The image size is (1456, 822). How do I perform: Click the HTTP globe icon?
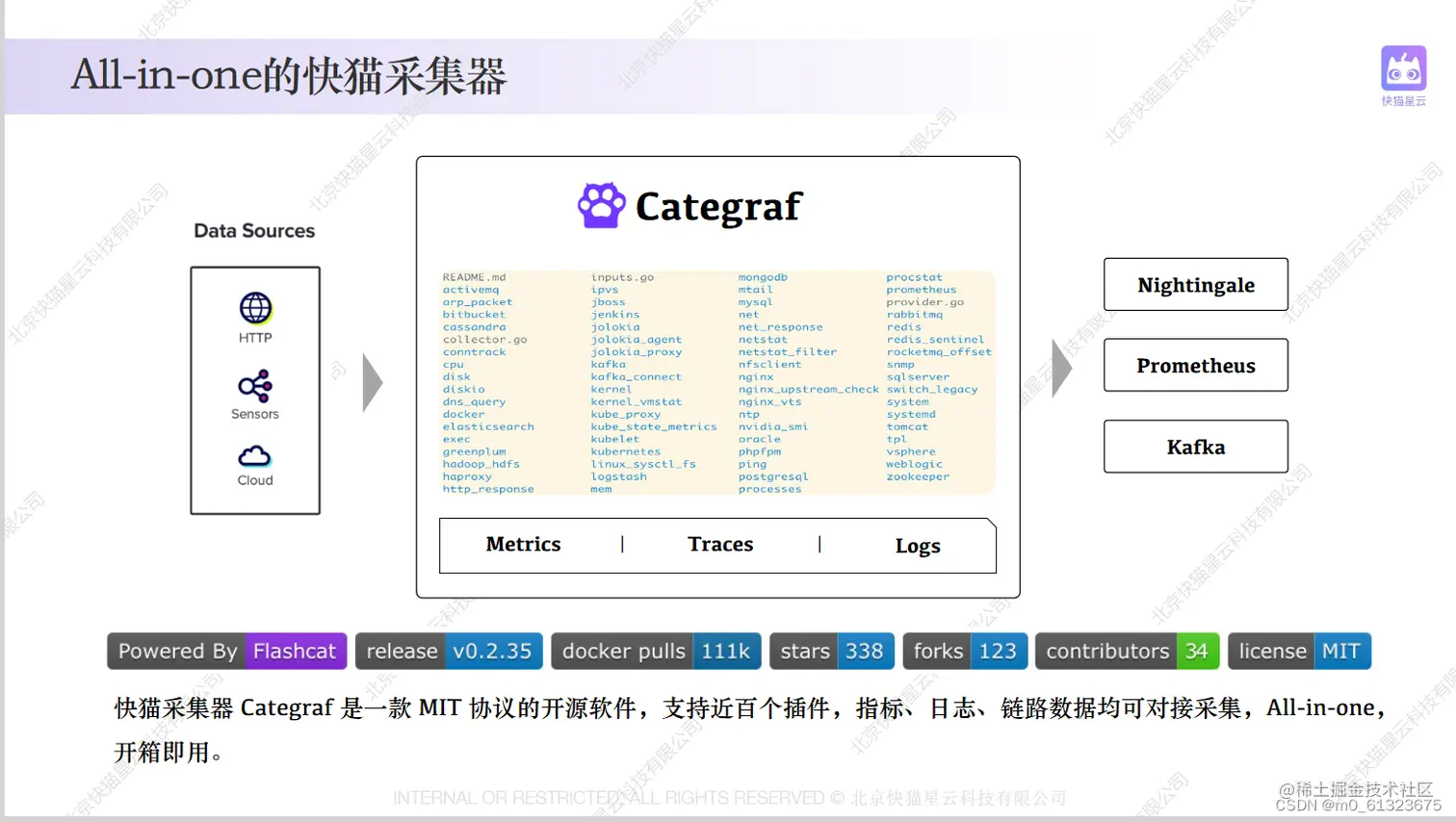point(255,308)
